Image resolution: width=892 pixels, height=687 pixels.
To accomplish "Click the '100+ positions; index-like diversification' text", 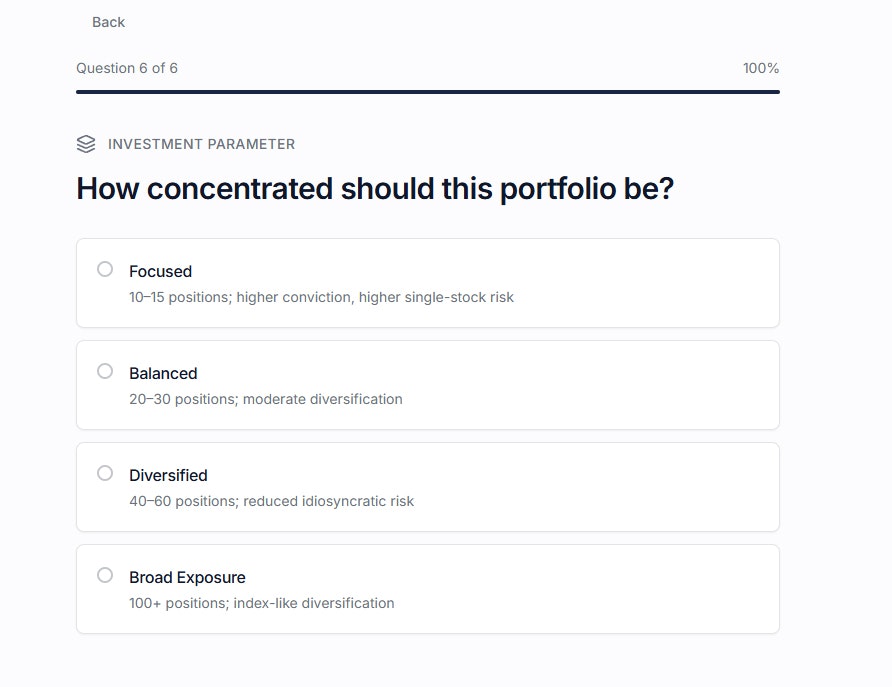I will (262, 603).
